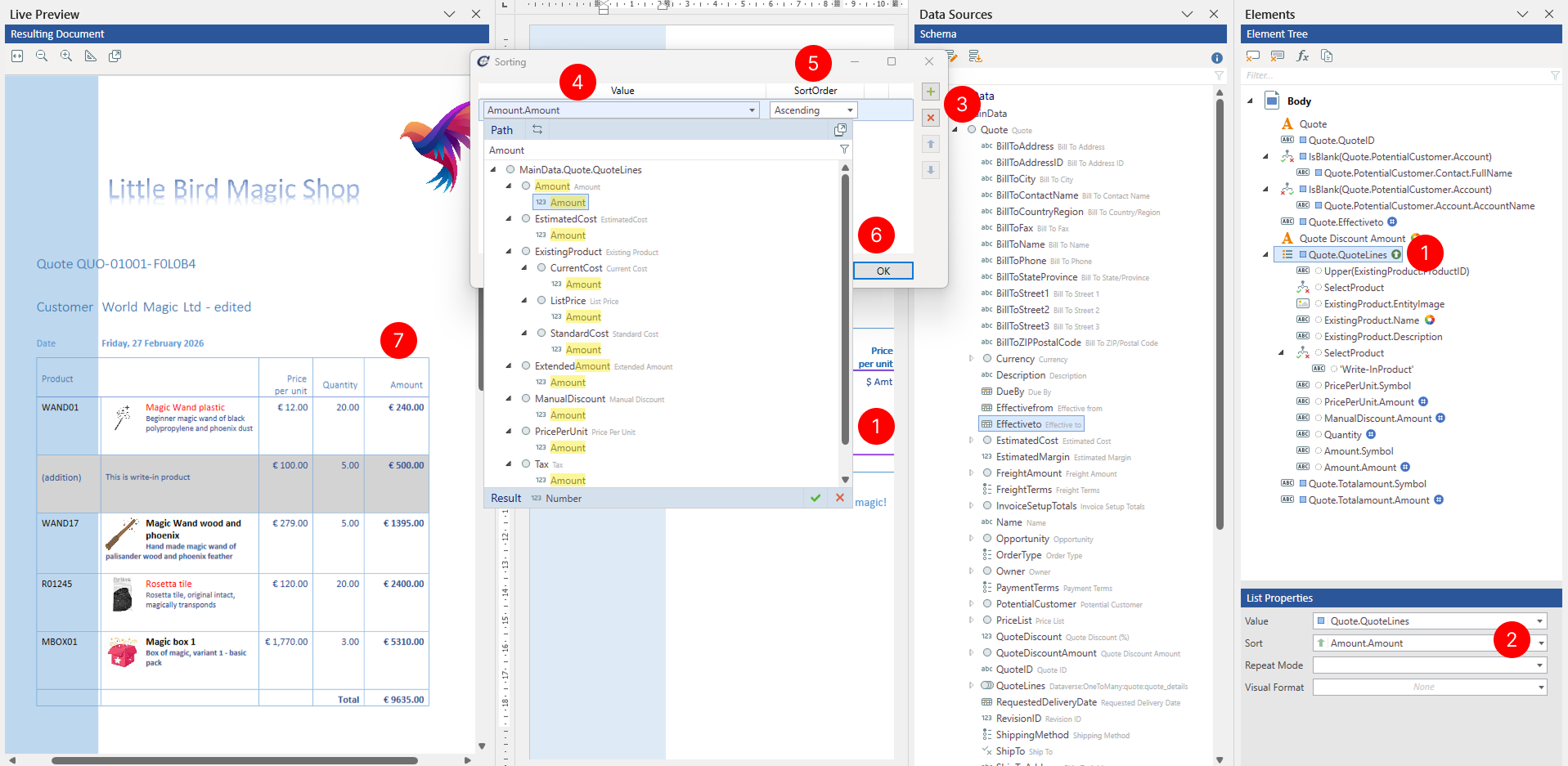The image size is (1568, 766).
Task: Select ExtendedAmount radio in path tree
Action: click(526, 366)
